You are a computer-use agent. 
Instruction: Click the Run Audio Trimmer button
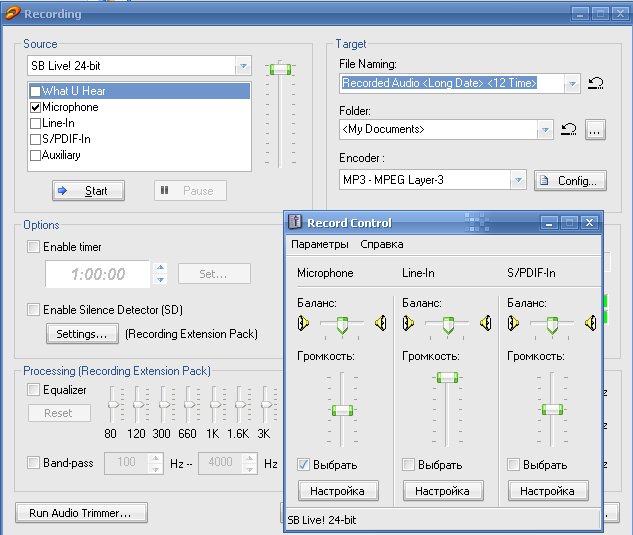pos(81,513)
